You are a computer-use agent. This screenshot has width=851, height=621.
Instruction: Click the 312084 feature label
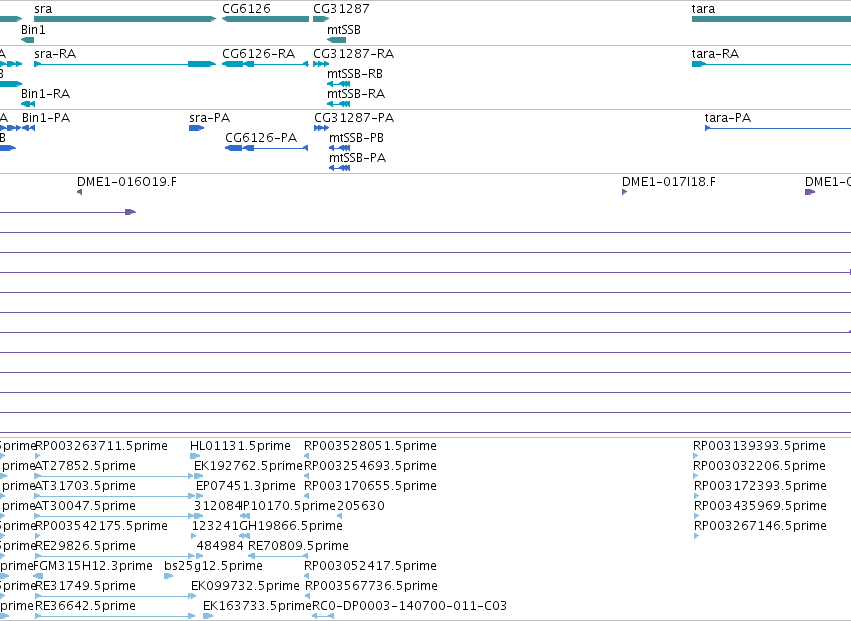(x=217, y=506)
